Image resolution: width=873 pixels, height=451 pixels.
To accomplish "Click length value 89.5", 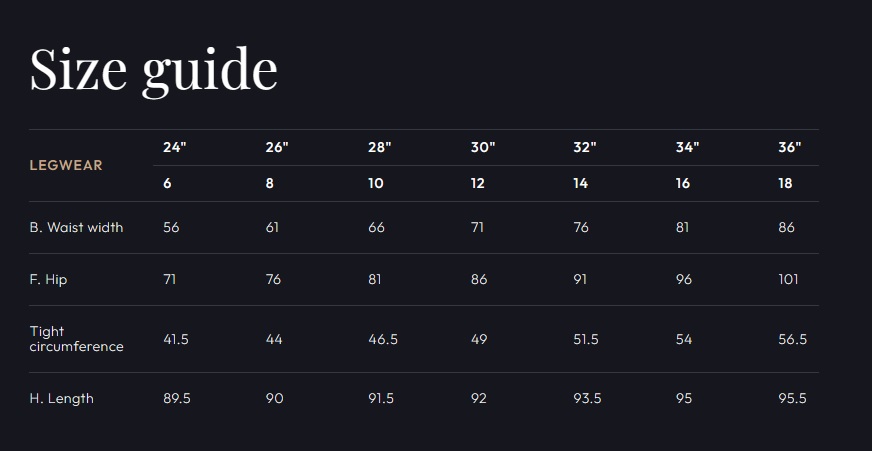I will 177,399.
